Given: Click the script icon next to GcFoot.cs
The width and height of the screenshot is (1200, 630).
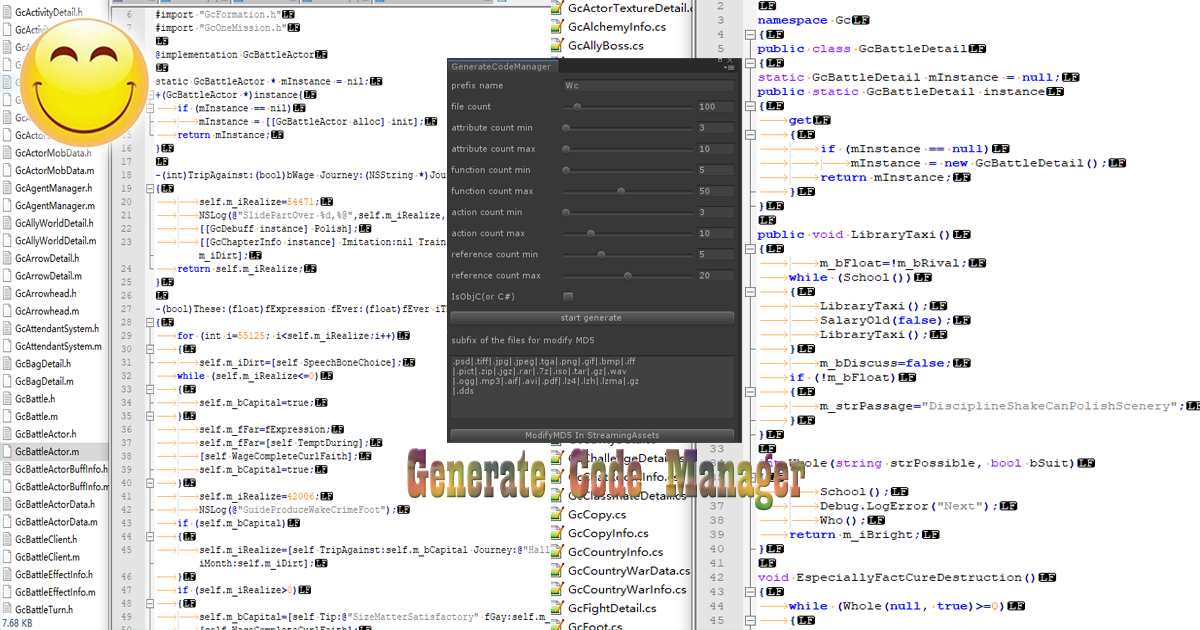Looking at the screenshot, I should (557, 626).
